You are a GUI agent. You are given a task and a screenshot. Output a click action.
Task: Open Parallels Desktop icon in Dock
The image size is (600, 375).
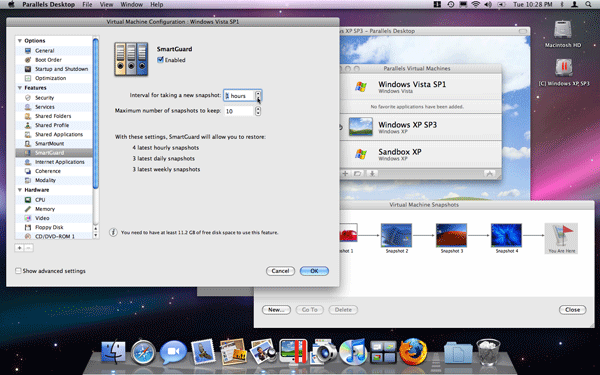click(293, 351)
